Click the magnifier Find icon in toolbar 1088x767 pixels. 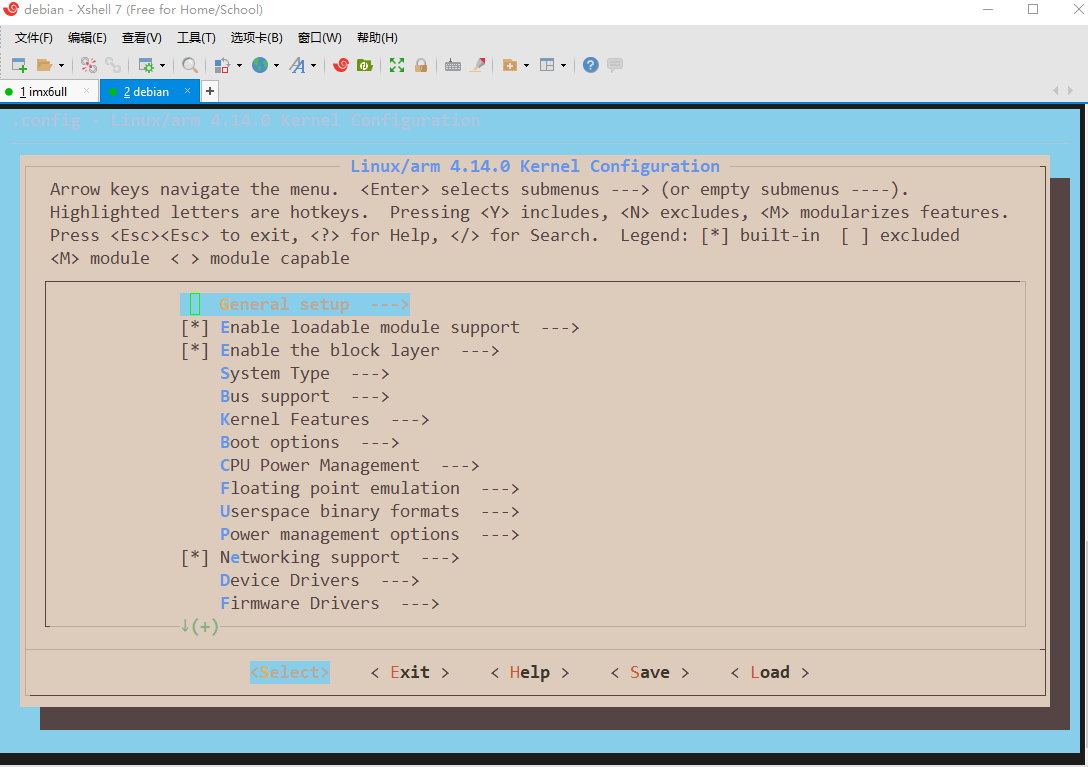point(190,65)
